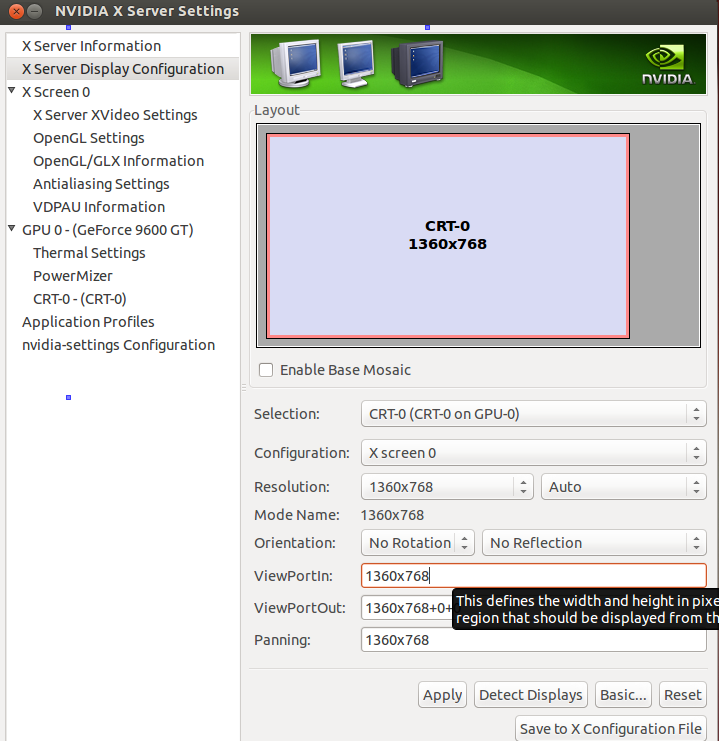The height and width of the screenshot is (741, 719).
Task: Click the Apply button
Action: [442, 695]
